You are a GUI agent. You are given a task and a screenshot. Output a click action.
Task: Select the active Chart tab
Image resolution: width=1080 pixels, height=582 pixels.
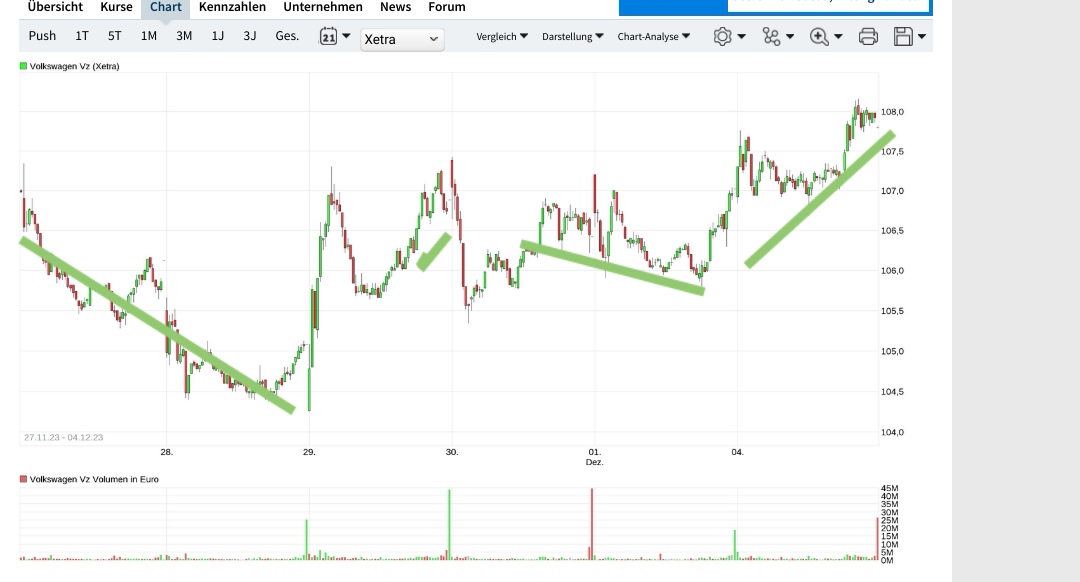(166, 7)
